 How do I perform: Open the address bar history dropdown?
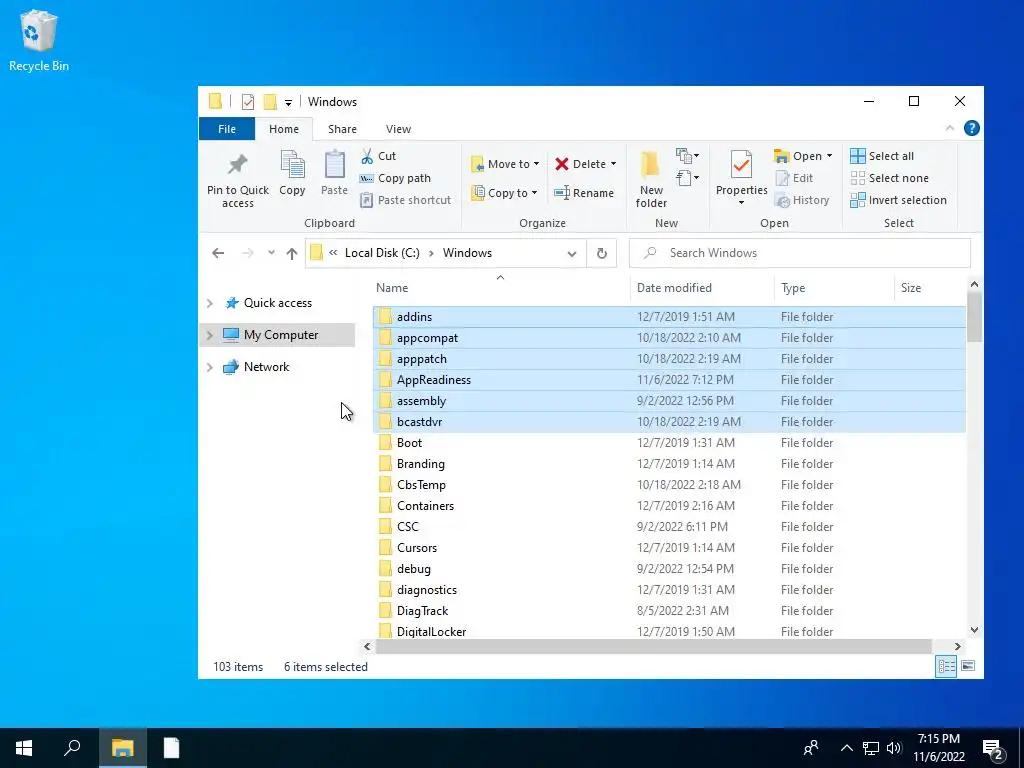572,253
